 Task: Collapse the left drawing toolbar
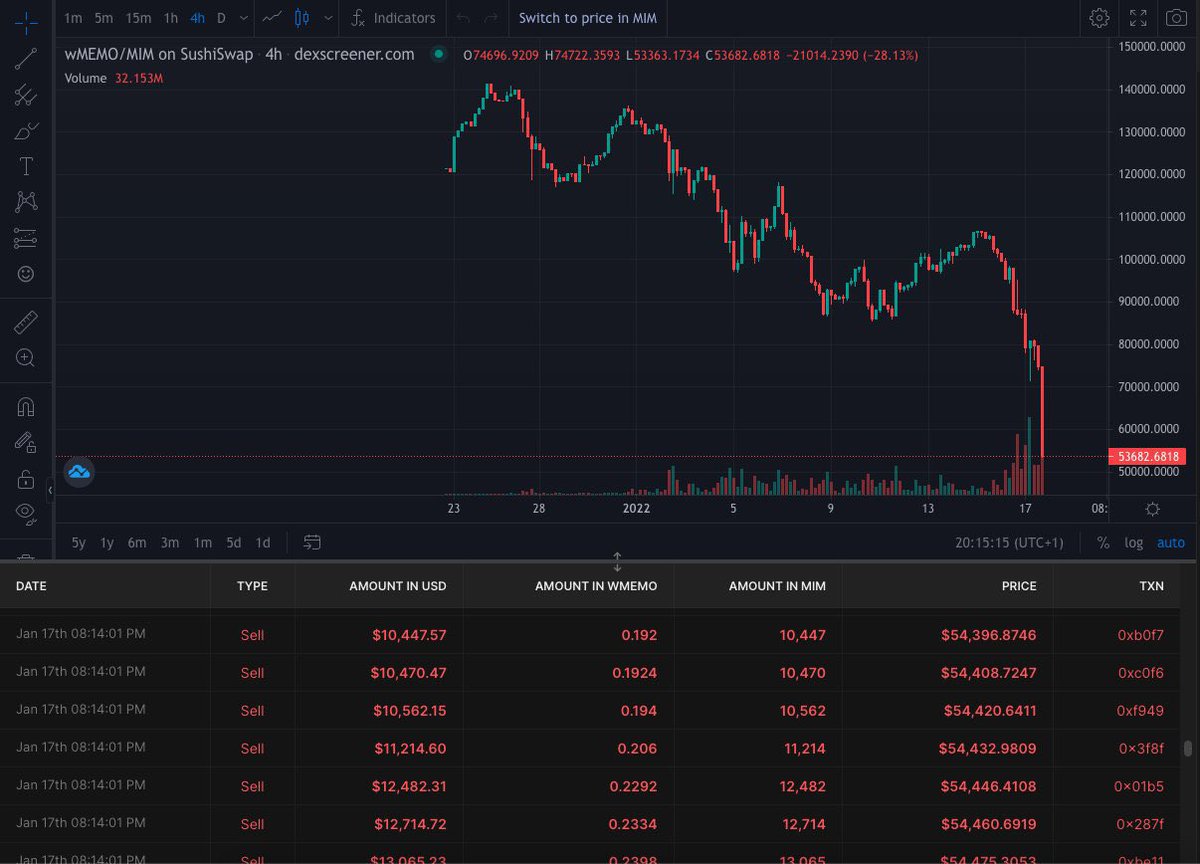(x=51, y=491)
